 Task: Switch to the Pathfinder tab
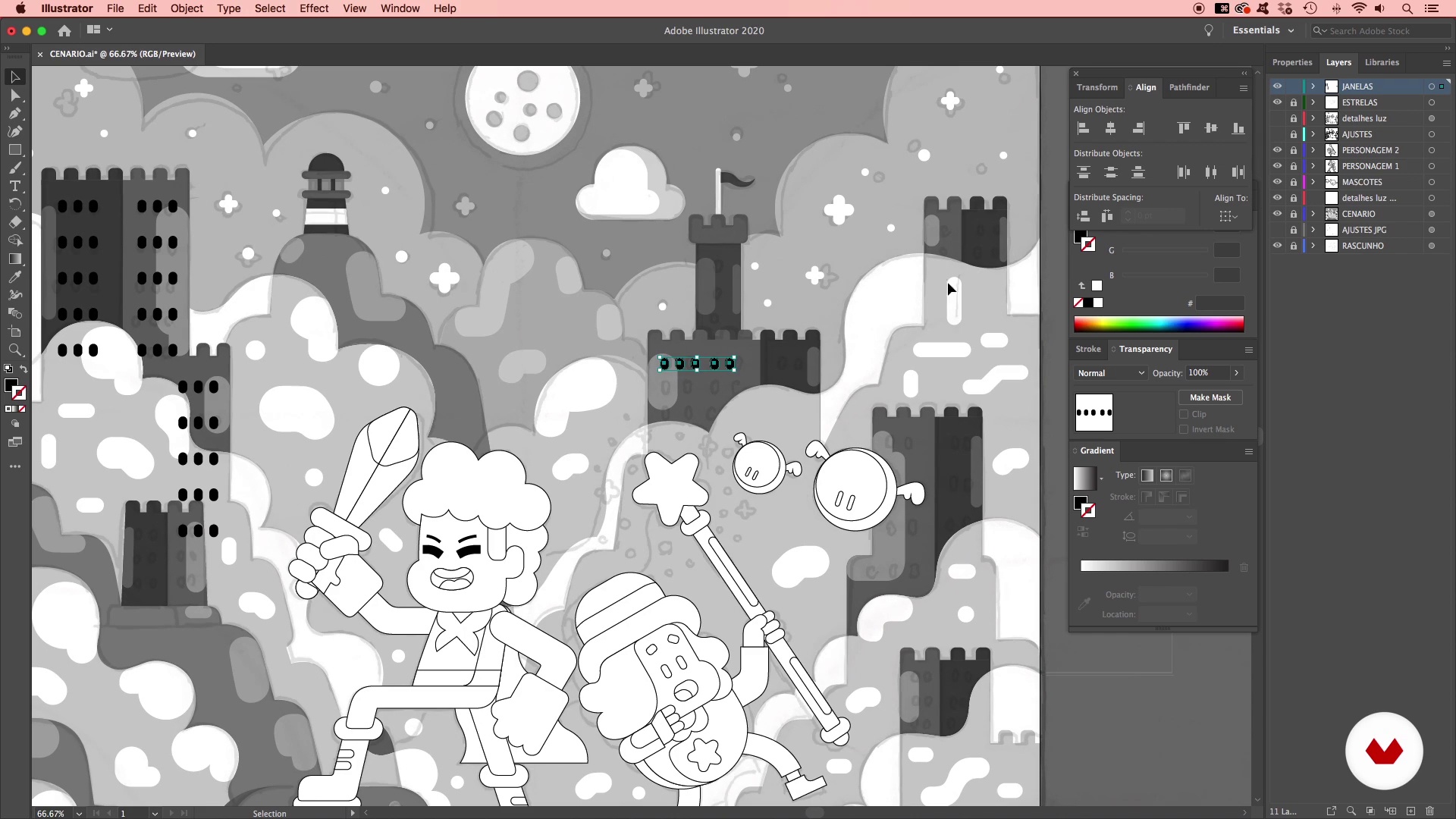click(x=1189, y=87)
